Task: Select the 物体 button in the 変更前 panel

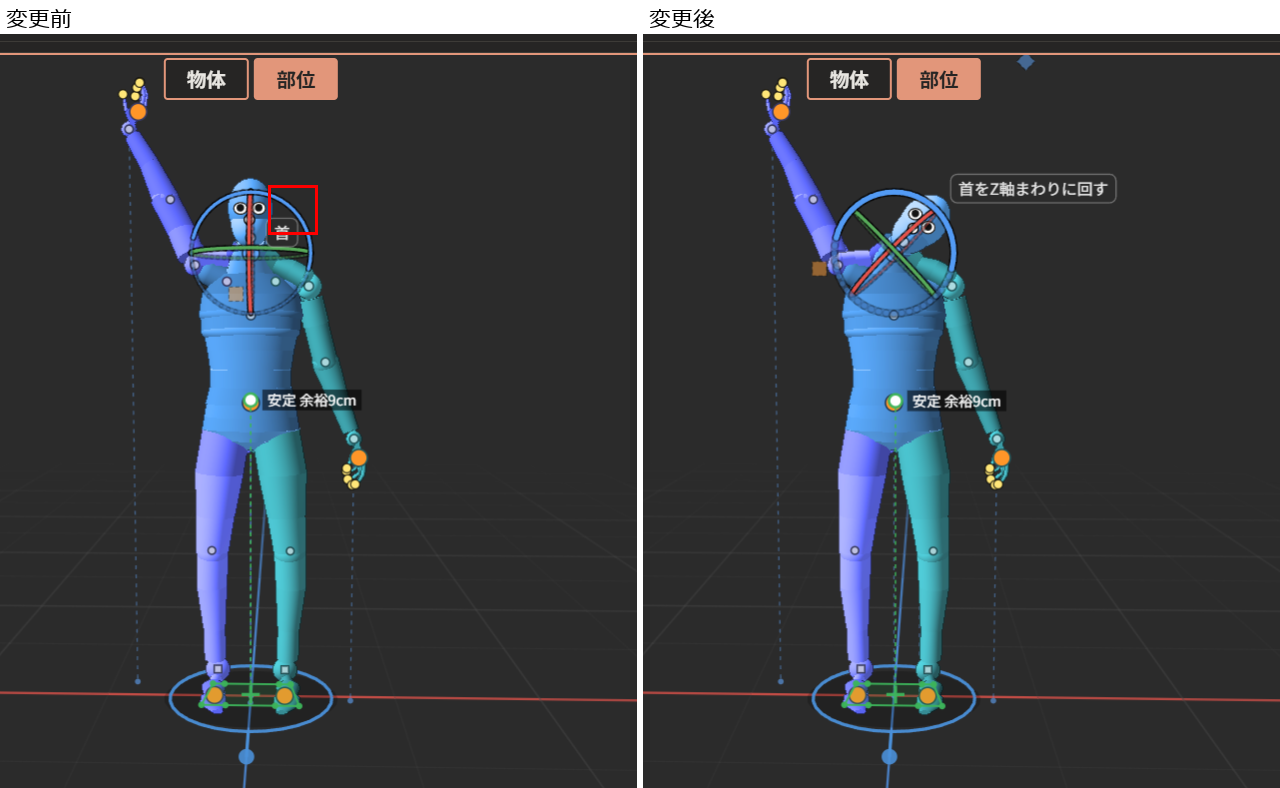Action: tap(206, 79)
